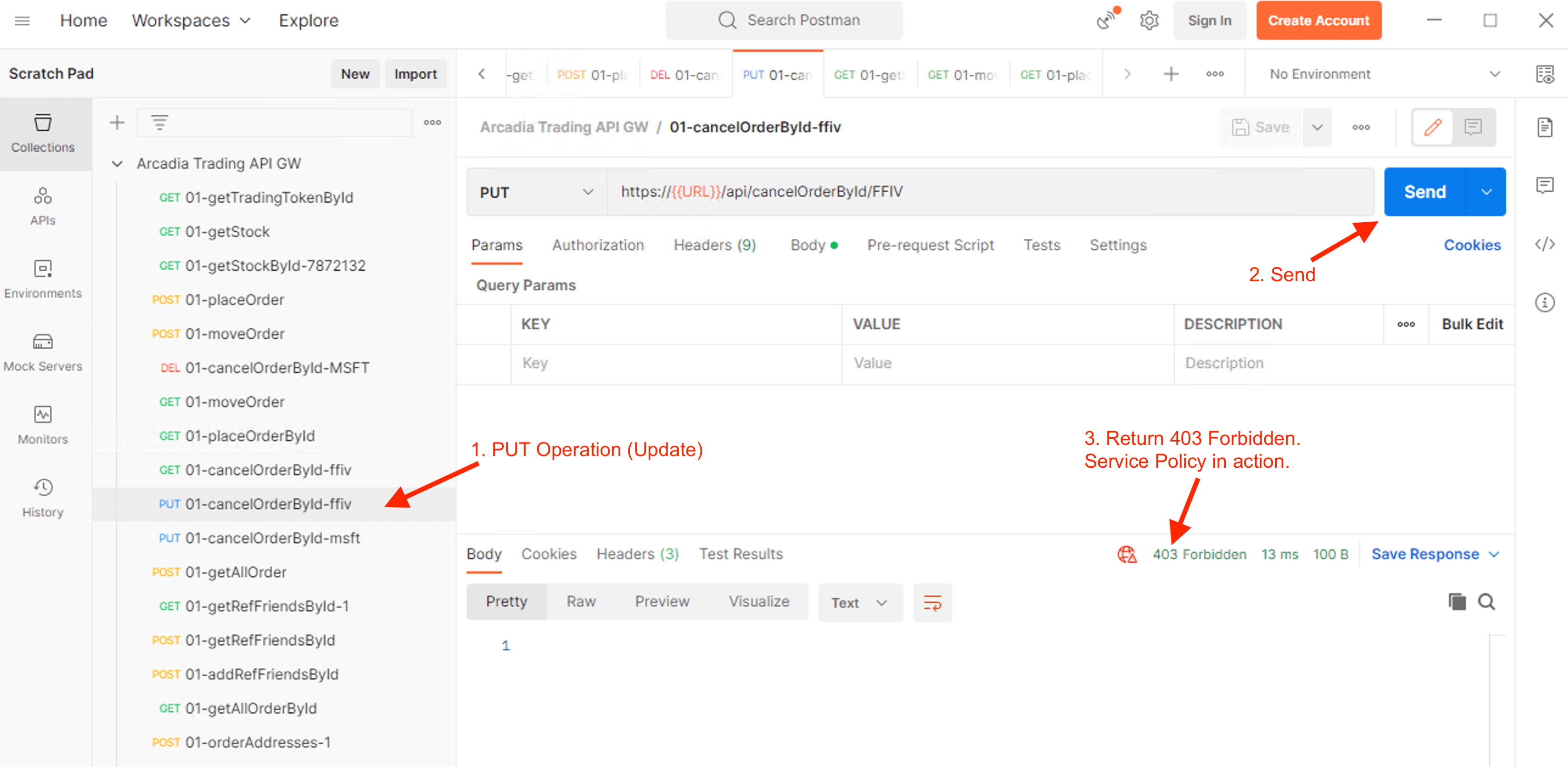1568x767 pixels.
Task: Open the Mock Servers sidebar section
Action: click(43, 352)
